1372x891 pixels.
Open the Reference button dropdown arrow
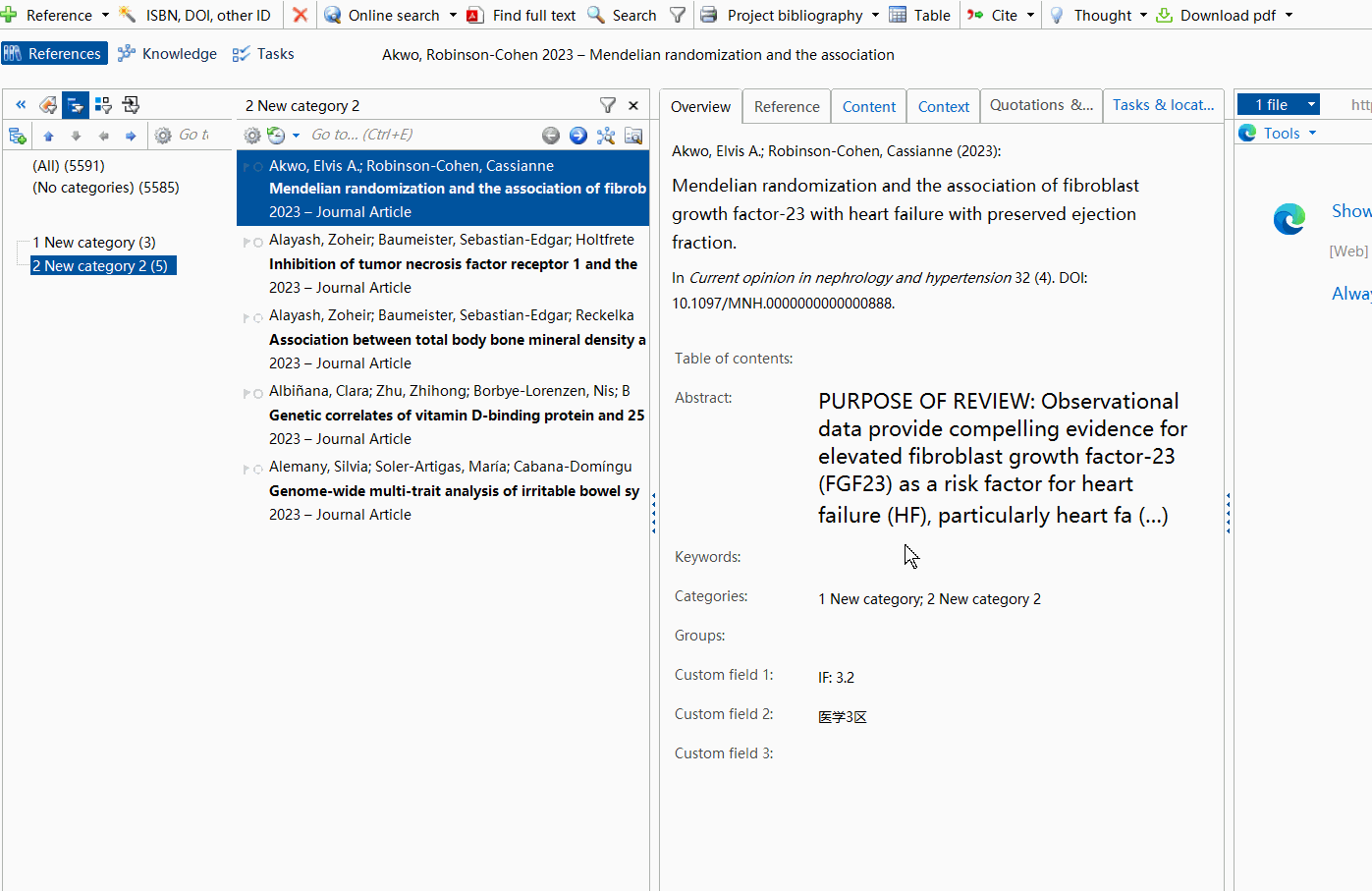[105, 15]
